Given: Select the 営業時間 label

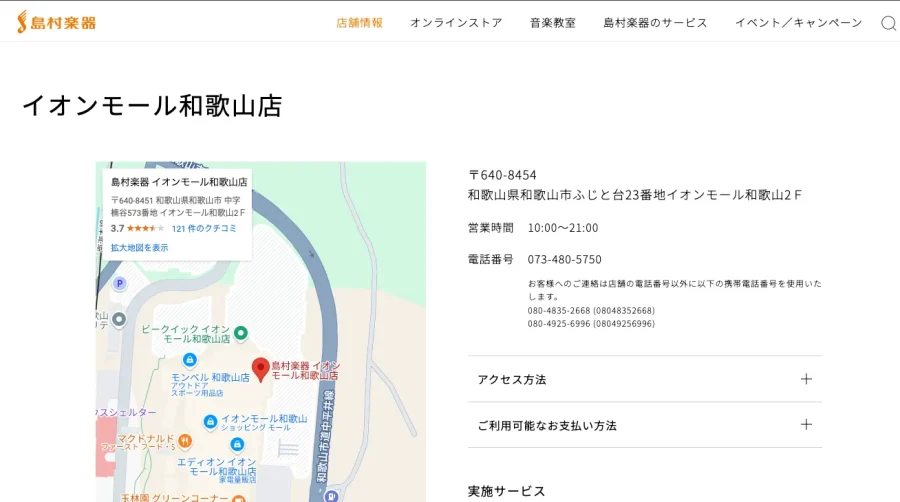Looking at the screenshot, I should point(491,228).
